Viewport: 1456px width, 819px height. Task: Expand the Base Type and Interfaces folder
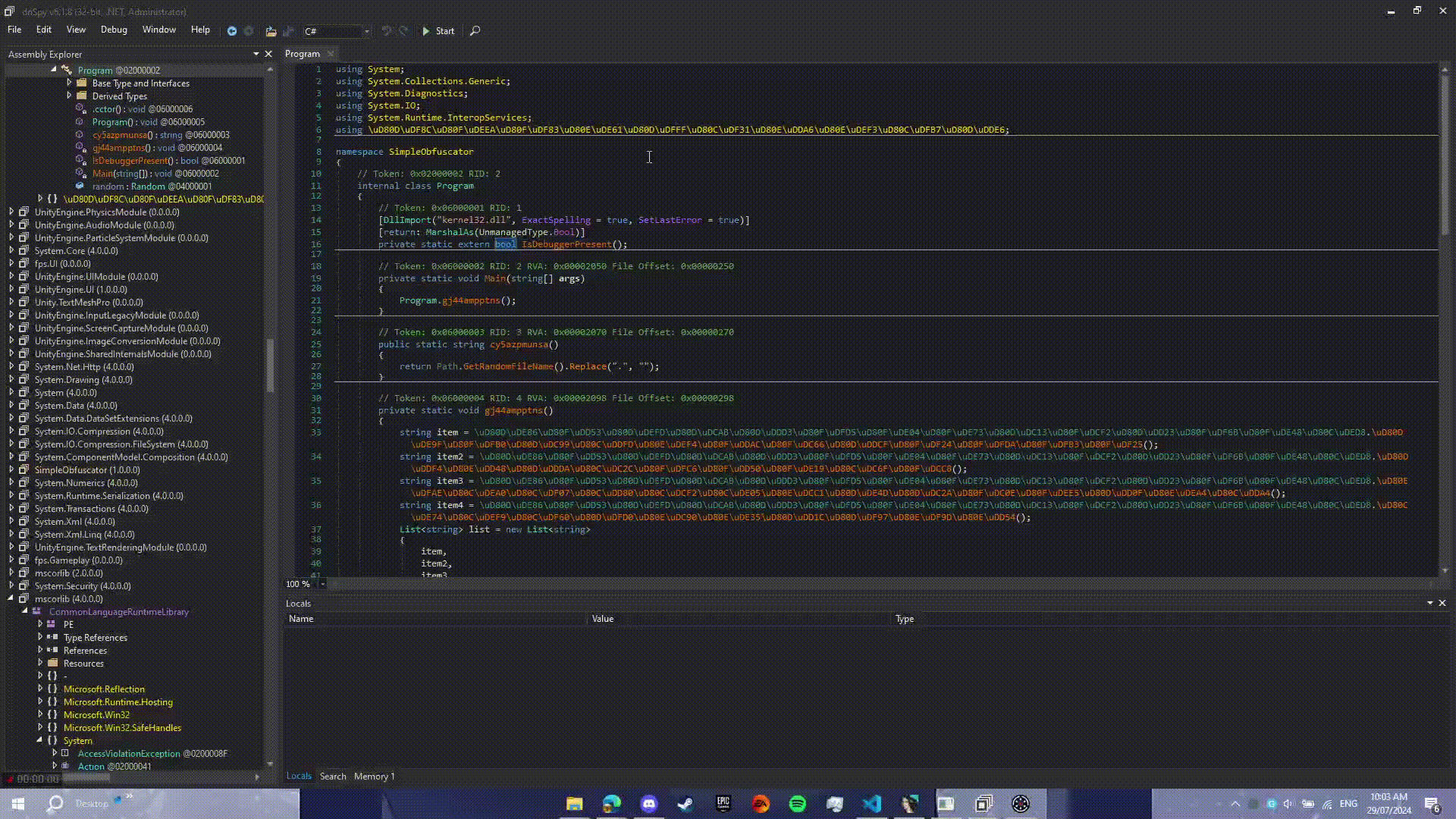click(x=69, y=83)
